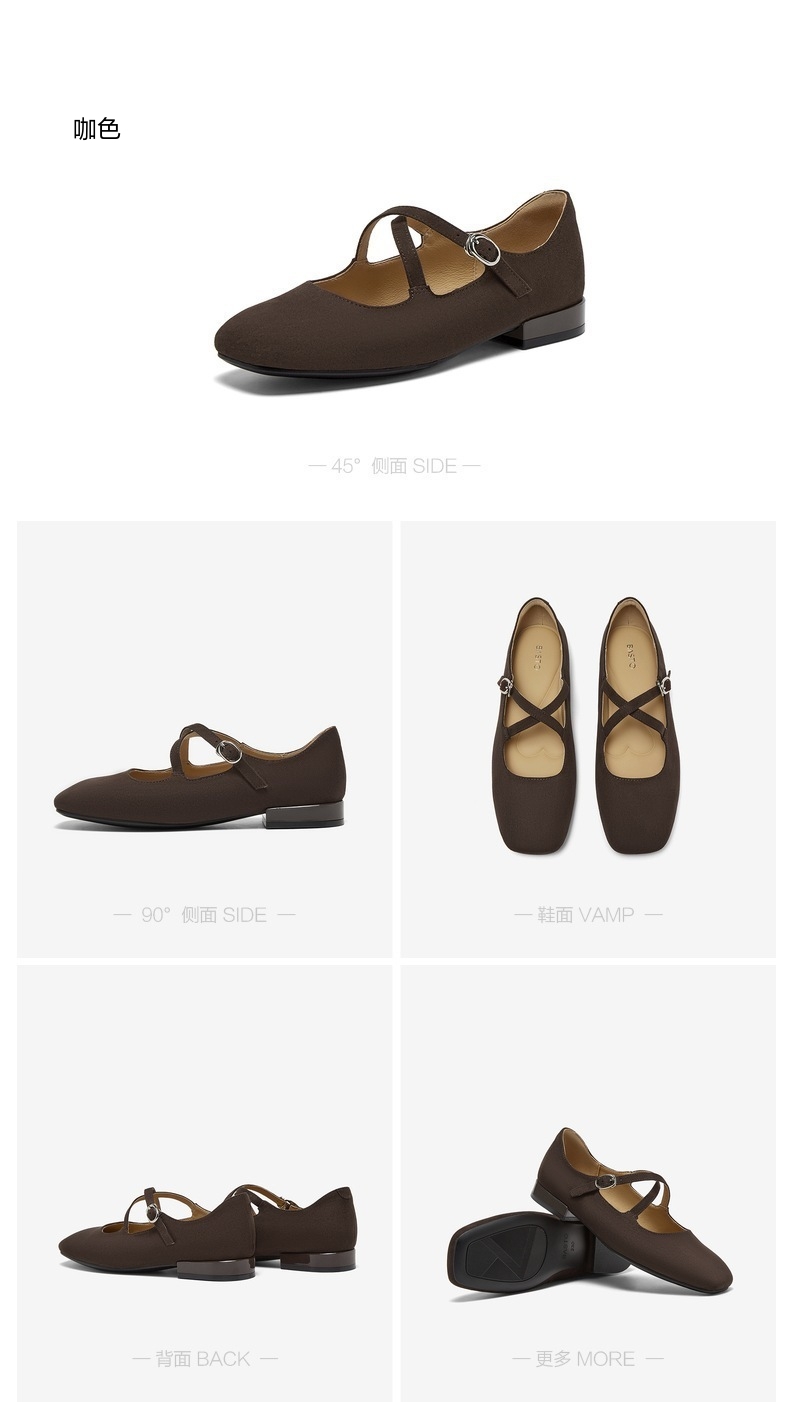Open the large 45° side shoe photo
Viewport: 790px width, 1402px height.
[x=399, y=284]
